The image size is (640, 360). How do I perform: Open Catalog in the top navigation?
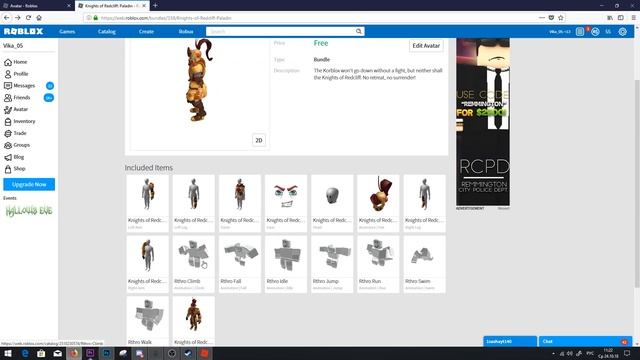pos(107,31)
